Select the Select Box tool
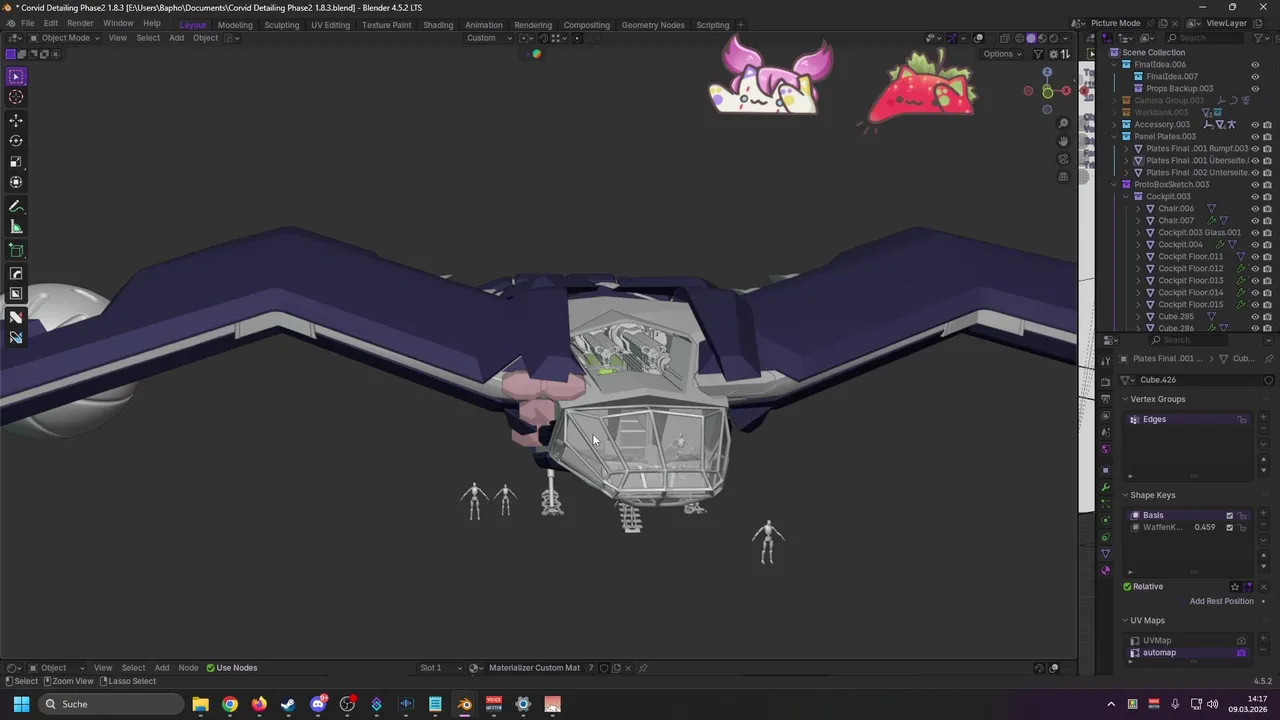1280x720 pixels. coord(16,77)
